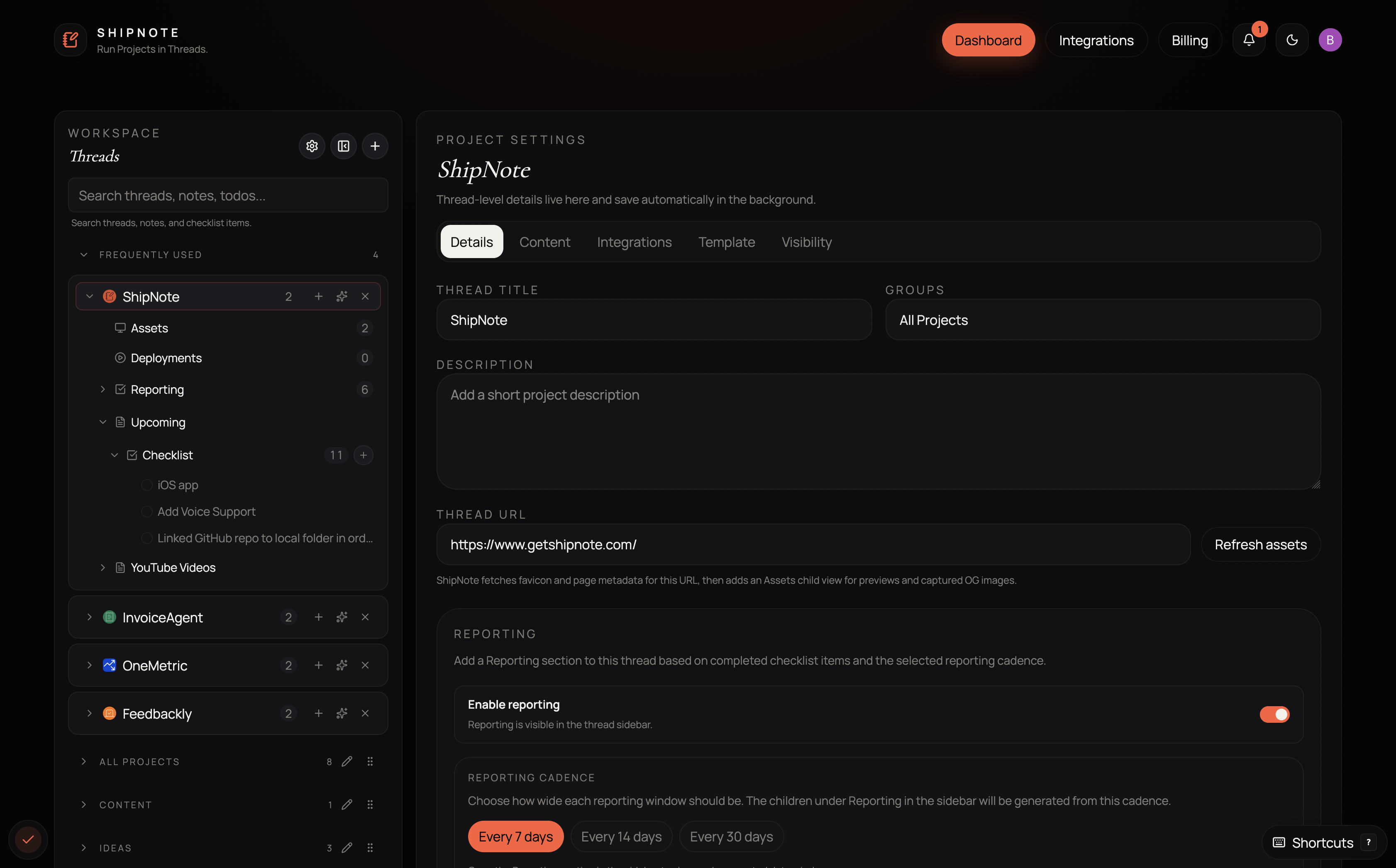1396x868 pixels.
Task: Switch to Integrations settings tab
Action: click(634, 241)
